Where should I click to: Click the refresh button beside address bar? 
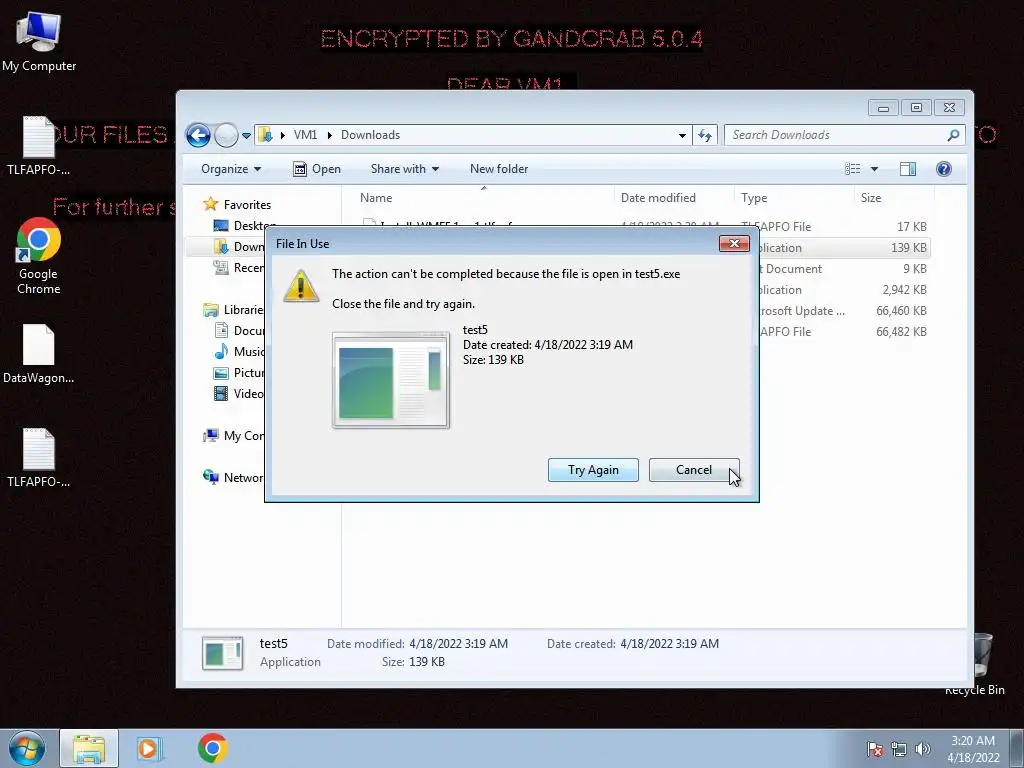(x=705, y=136)
